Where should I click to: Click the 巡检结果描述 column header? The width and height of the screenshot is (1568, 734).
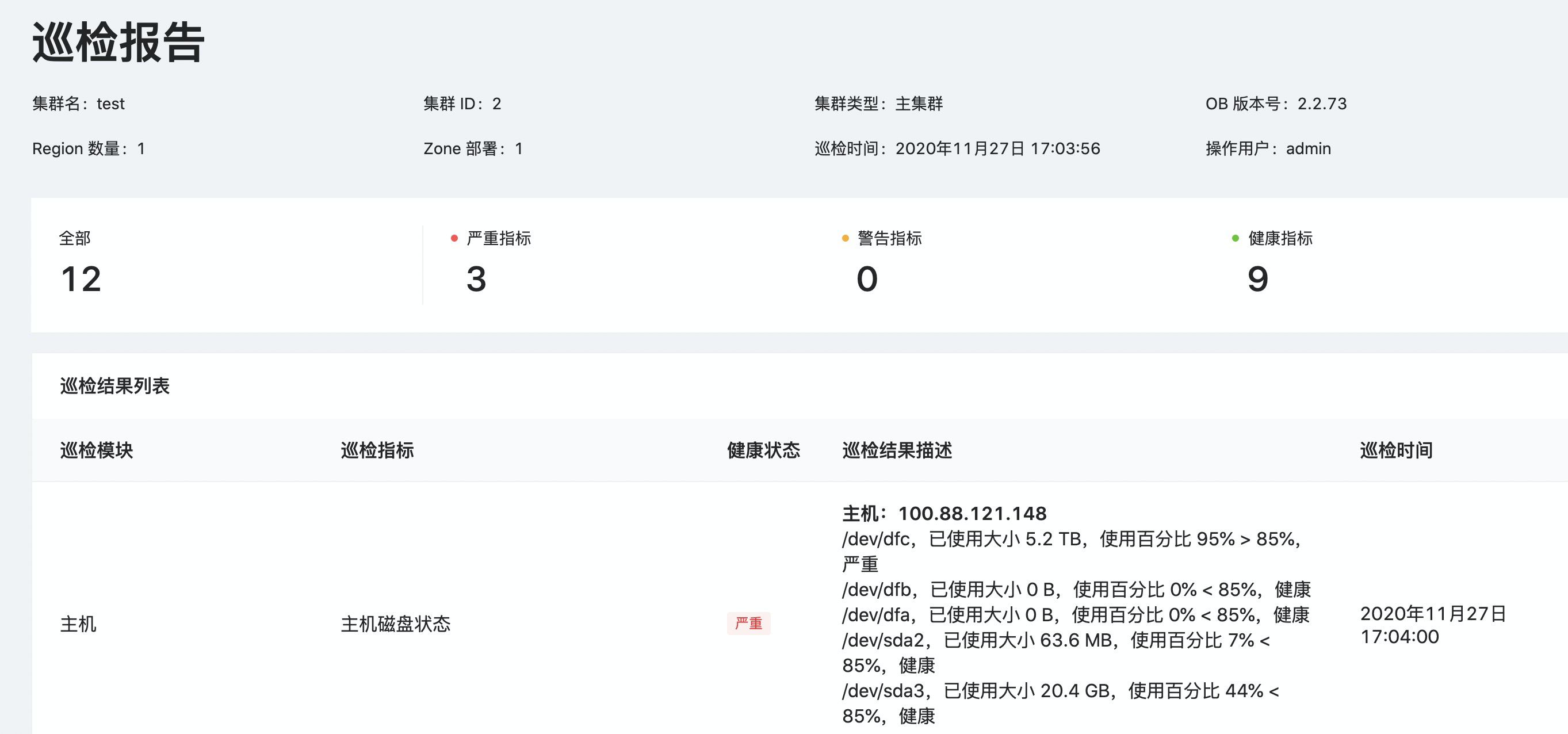coord(897,450)
